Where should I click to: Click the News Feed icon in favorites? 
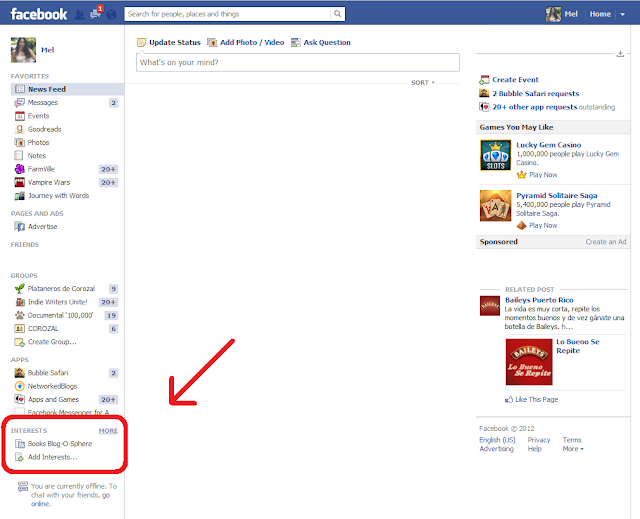[20, 89]
